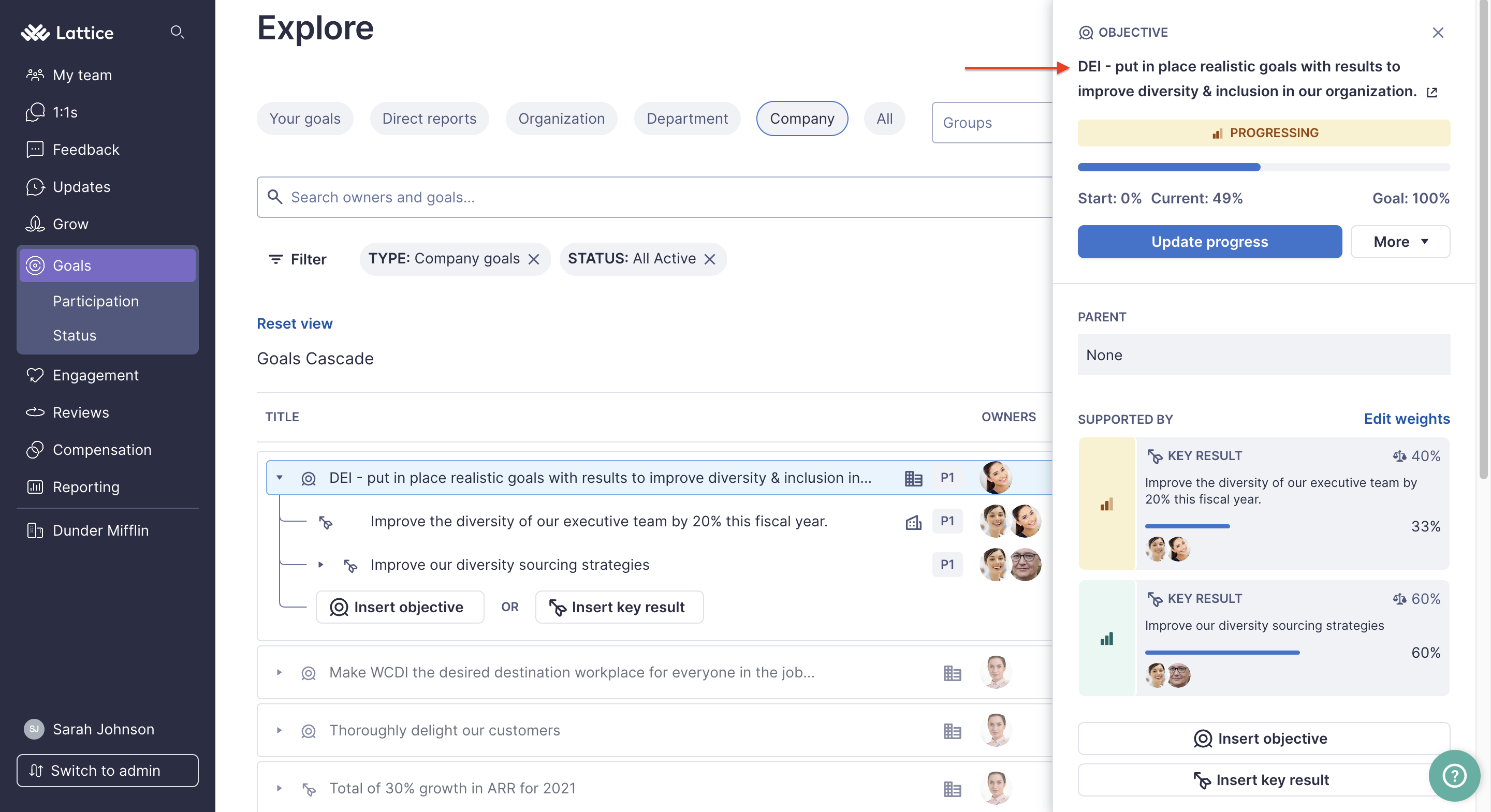
Task: Collapse the DEI goal row
Action: click(x=280, y=478)
